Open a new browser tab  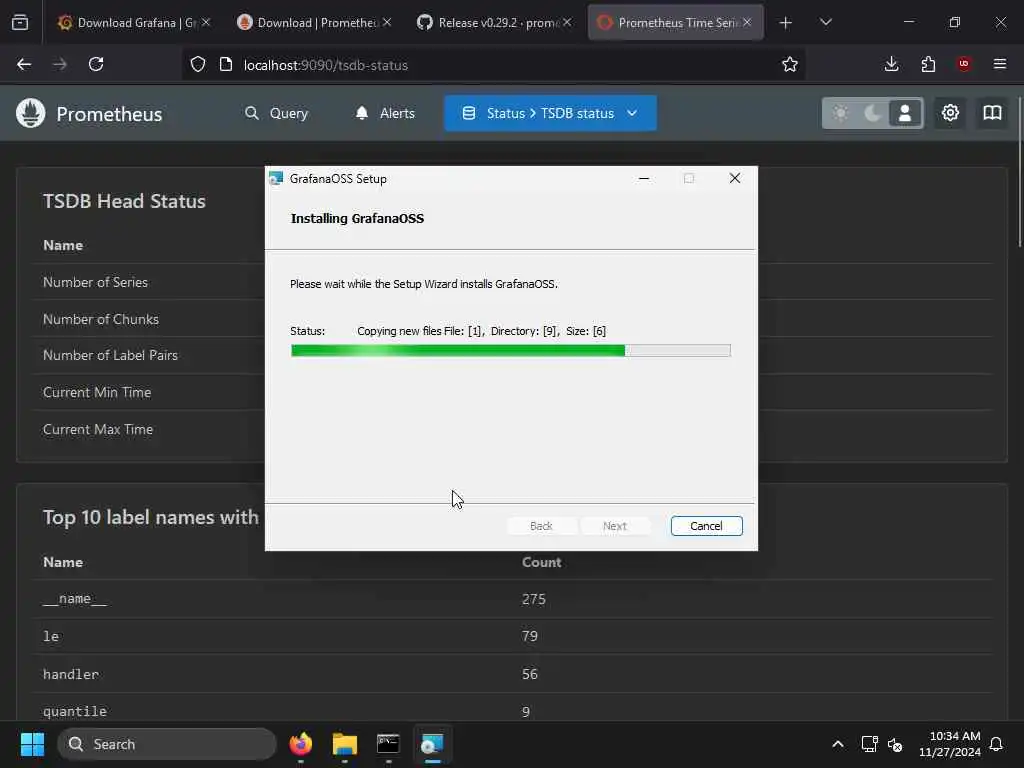[786, 22]
